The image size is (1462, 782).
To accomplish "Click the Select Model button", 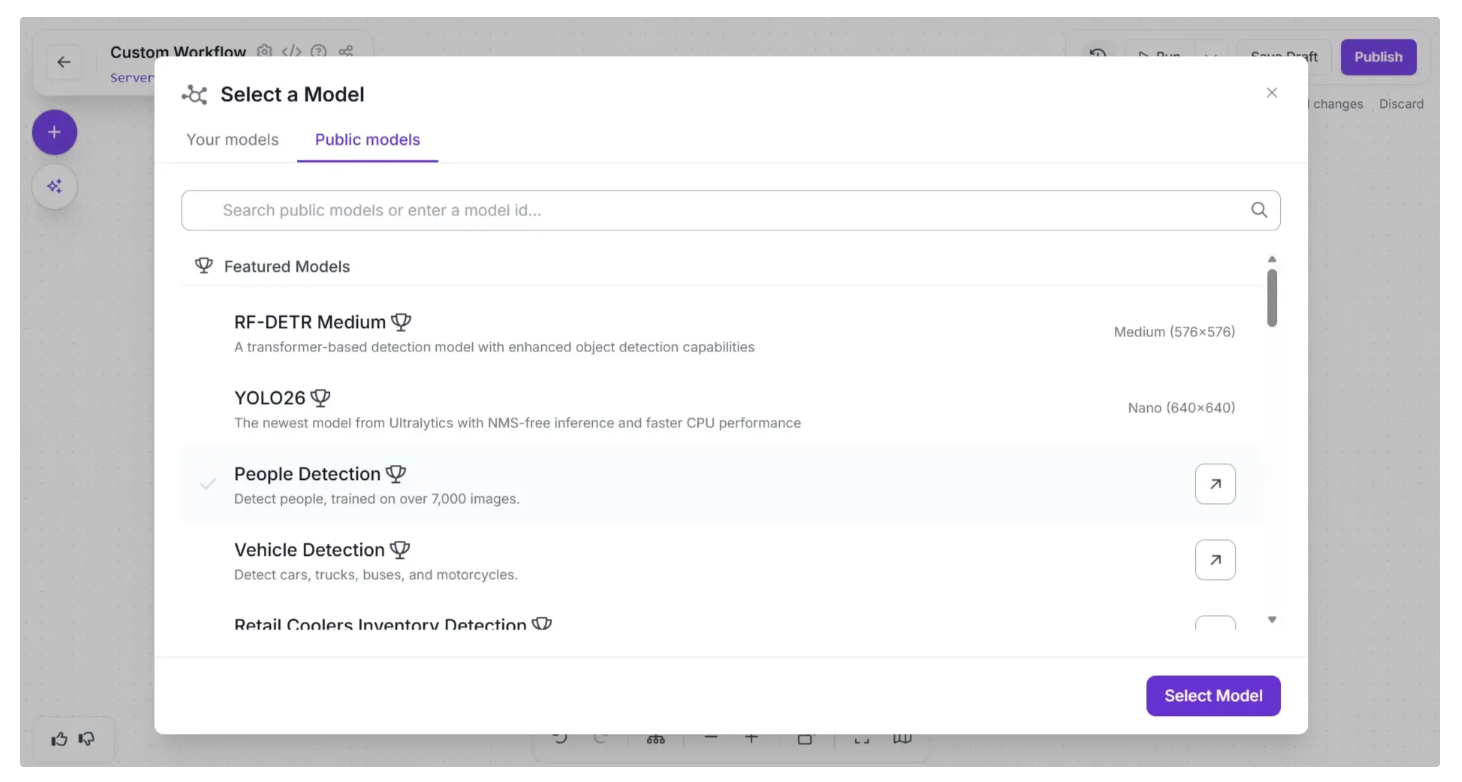I will (x=1213, y=696).
